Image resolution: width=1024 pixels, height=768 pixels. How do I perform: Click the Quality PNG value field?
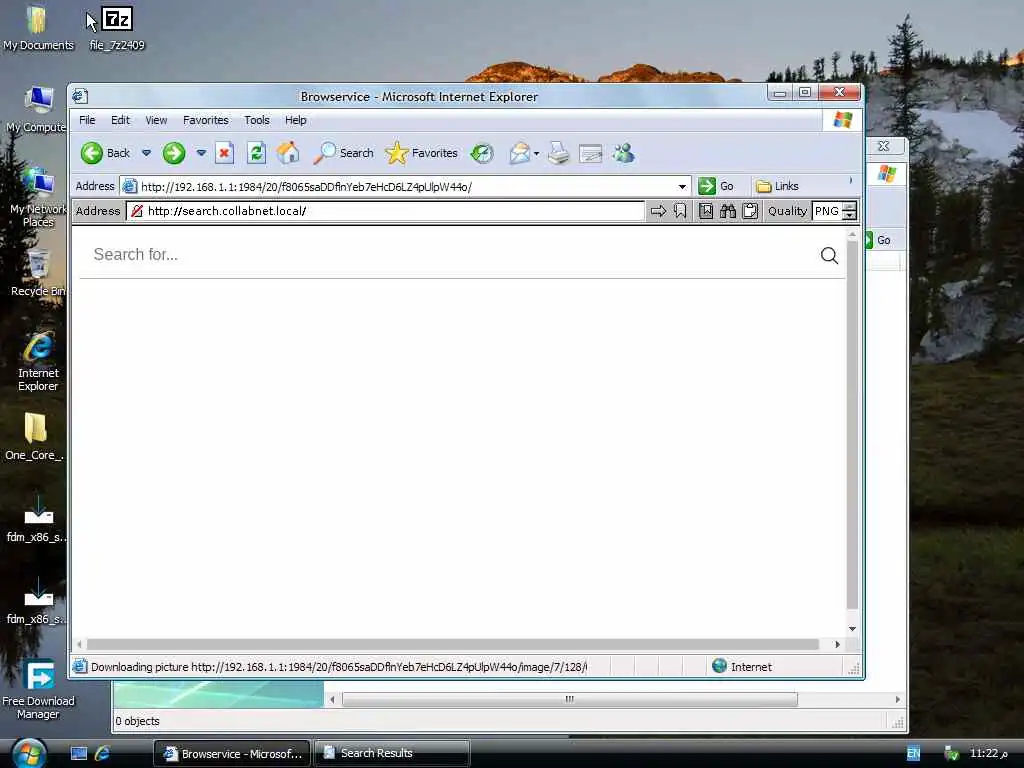827,211
